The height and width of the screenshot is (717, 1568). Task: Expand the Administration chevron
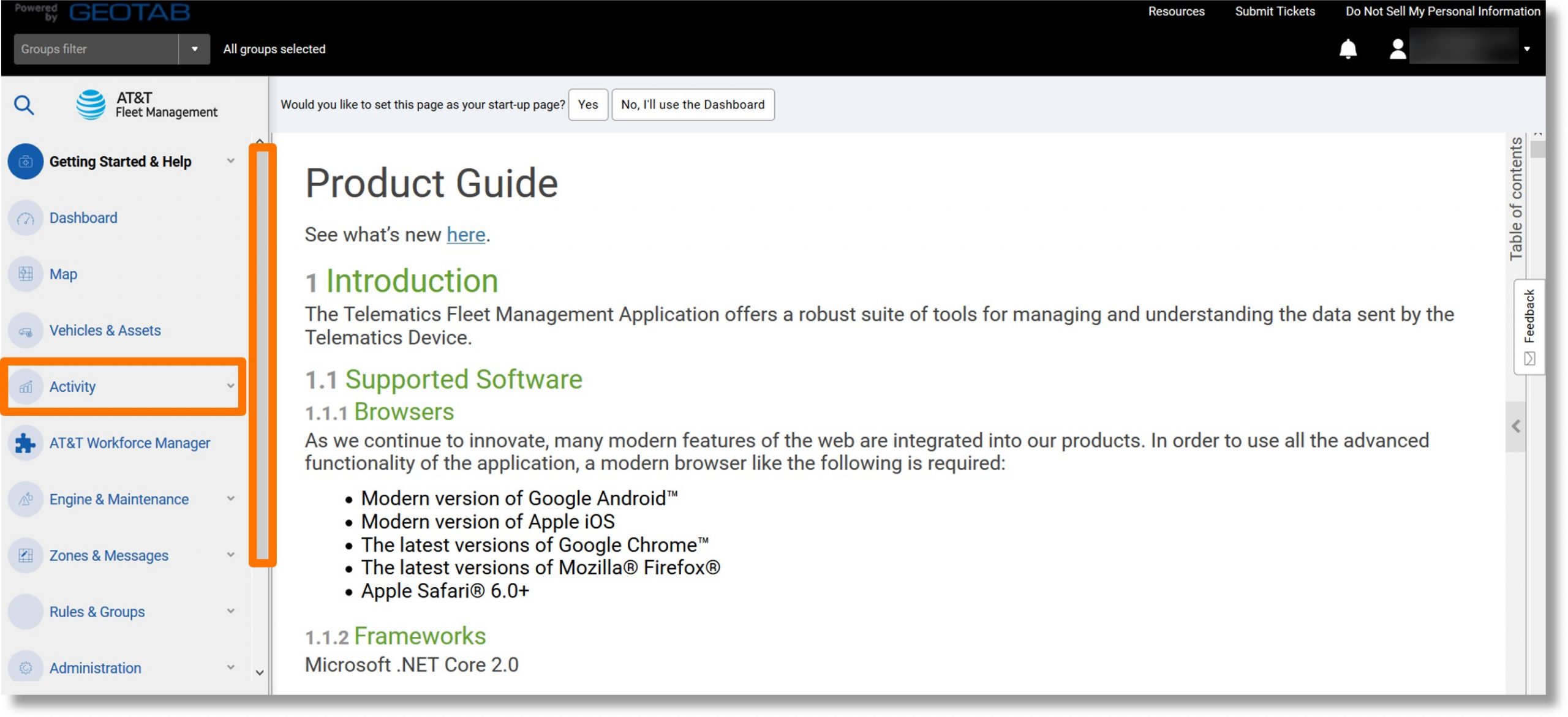coord(231,668)
